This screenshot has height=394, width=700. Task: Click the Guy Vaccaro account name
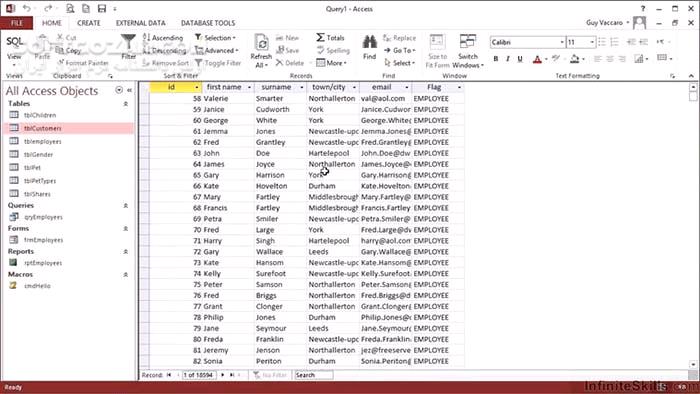click(604, 22)
